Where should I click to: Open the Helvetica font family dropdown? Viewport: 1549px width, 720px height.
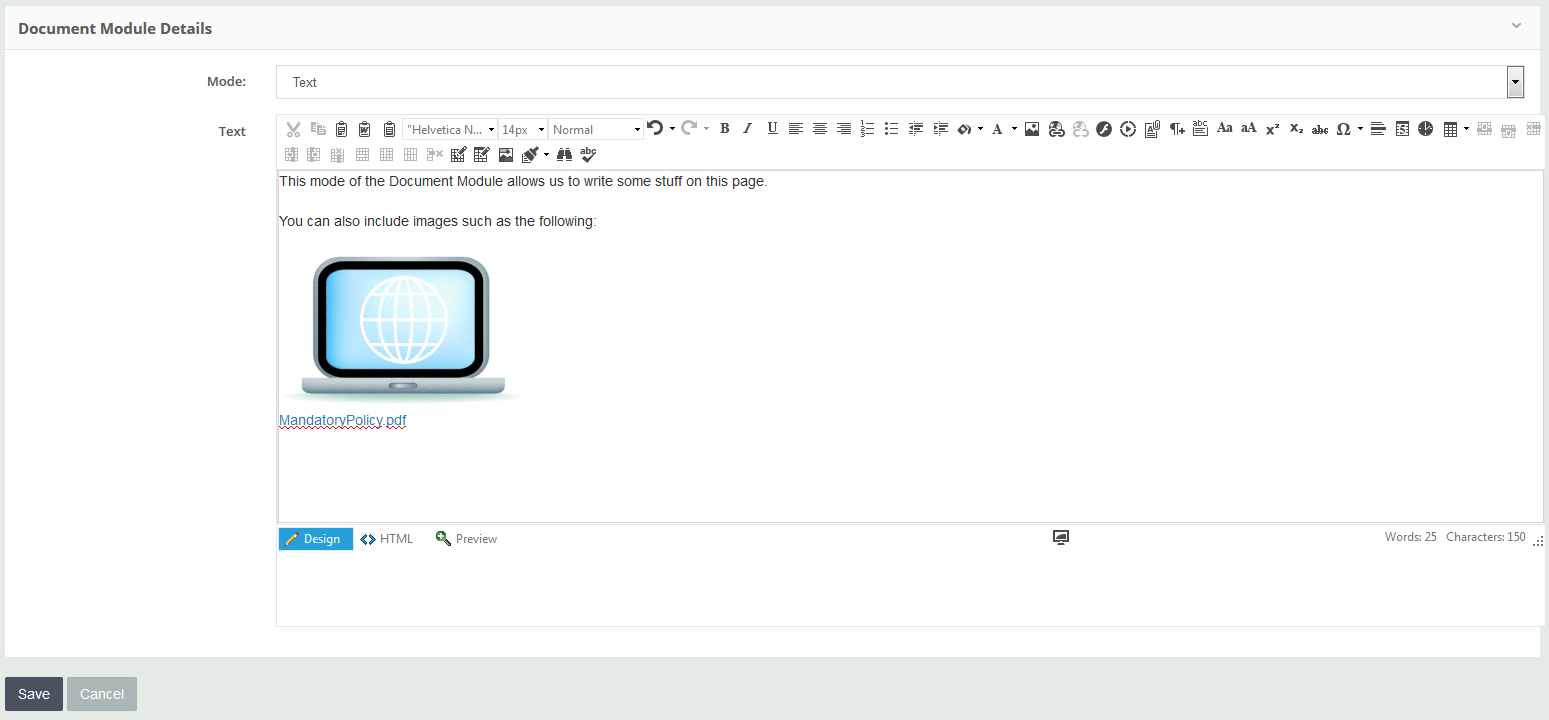(448, 128)
